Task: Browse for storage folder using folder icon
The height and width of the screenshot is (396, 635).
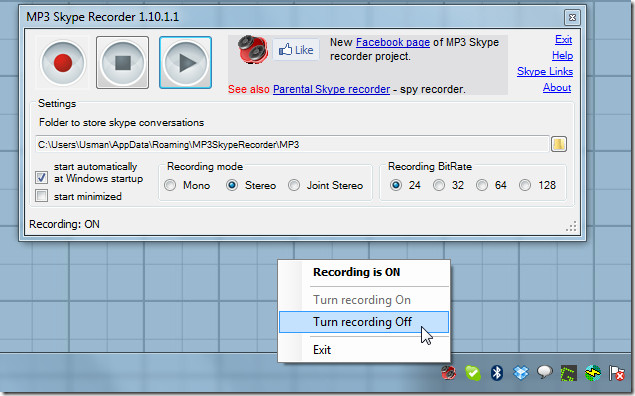Action: [x=559, y=144]
